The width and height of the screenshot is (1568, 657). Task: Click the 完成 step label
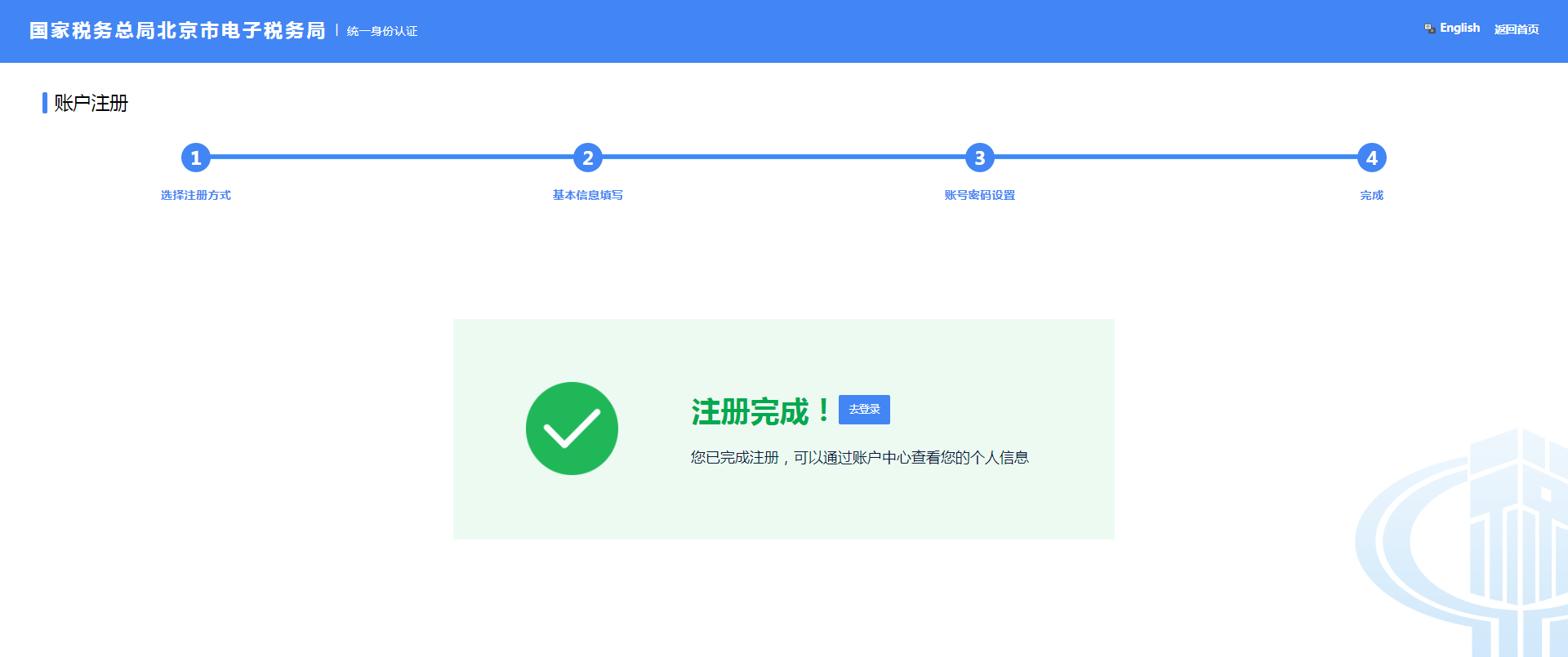(1372, 195)
